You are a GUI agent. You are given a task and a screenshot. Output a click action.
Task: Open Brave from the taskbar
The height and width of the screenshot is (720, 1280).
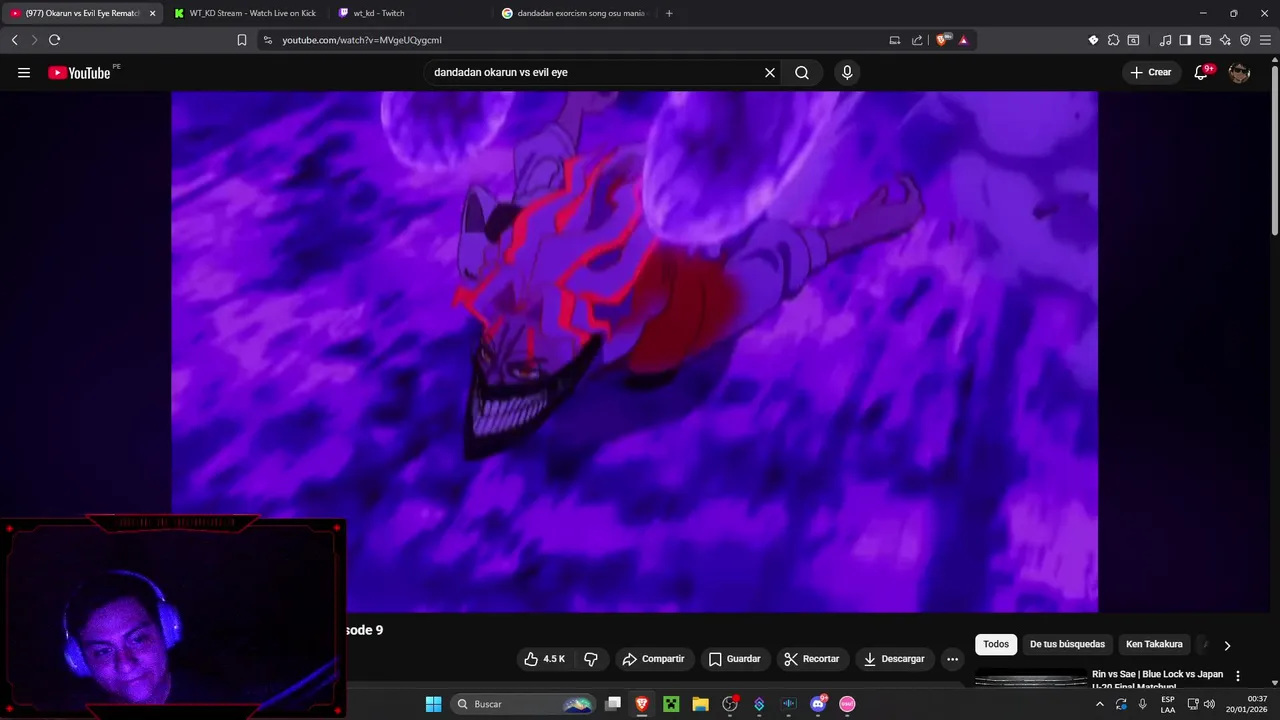[642, 704]
